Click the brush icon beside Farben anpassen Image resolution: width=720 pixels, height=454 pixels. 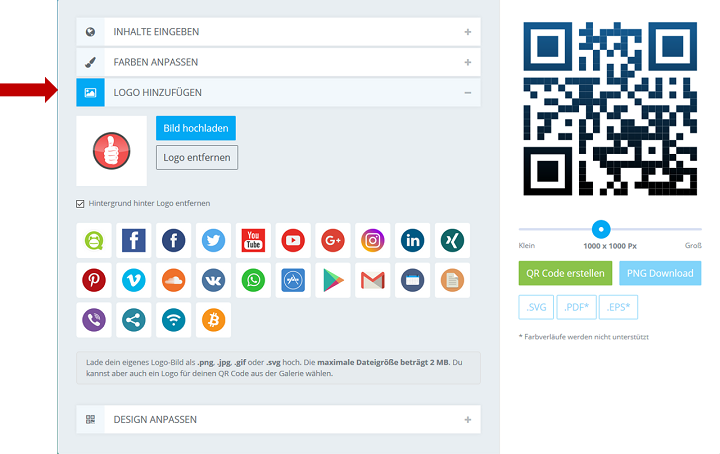coord(90,62)
